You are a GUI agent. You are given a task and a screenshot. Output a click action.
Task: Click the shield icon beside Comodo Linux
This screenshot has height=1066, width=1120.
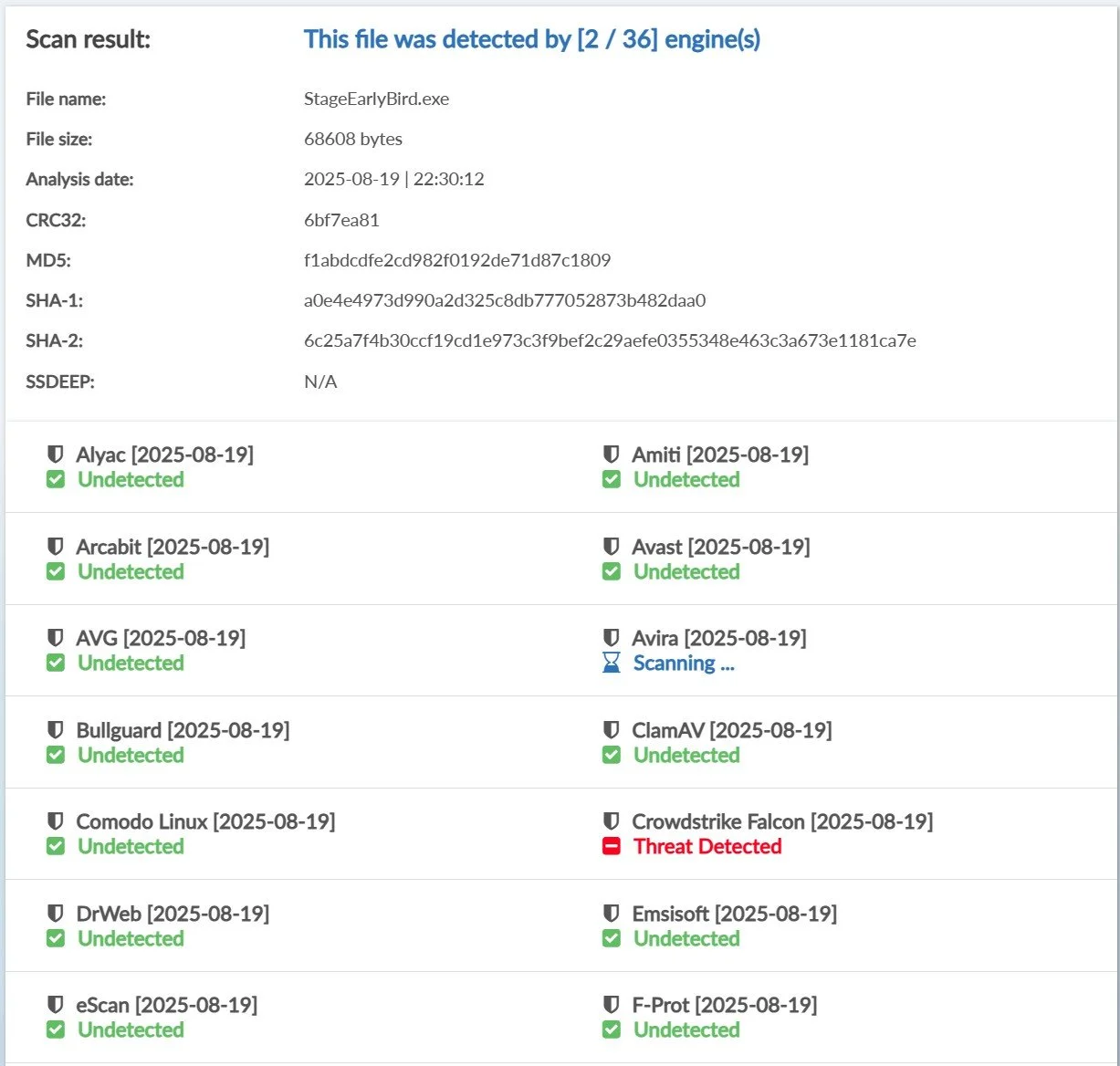point(56,820)
